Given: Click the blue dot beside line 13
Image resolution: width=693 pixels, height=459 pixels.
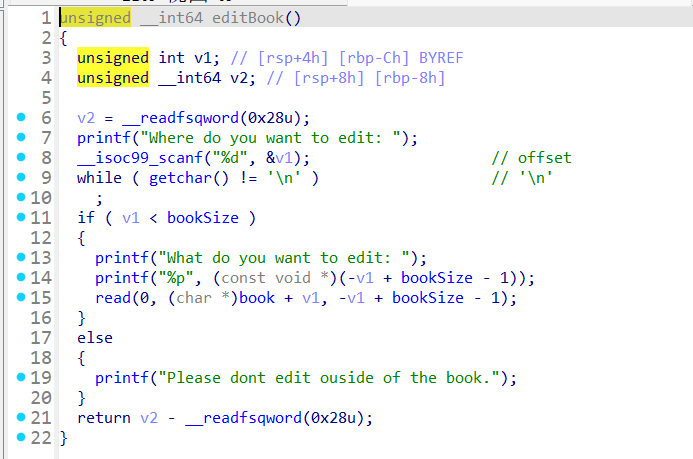Looking at the screenshot, I should [x=22, y=258].
